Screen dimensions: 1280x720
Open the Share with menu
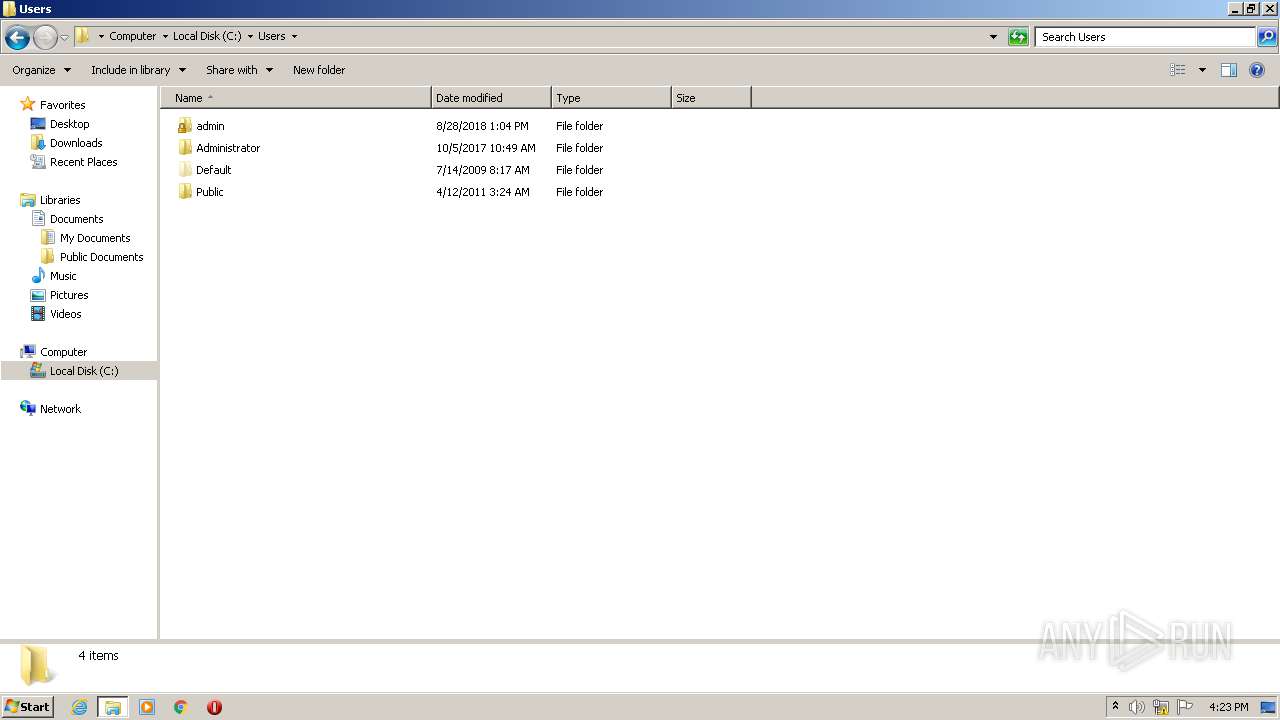239,70
